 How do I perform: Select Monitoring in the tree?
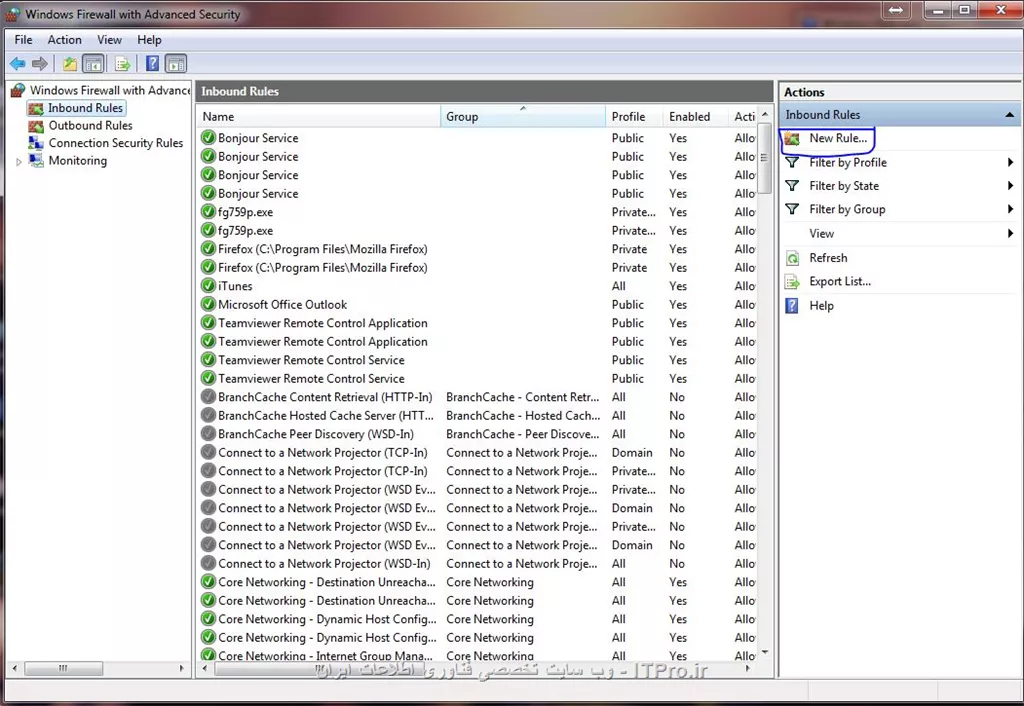78,161
